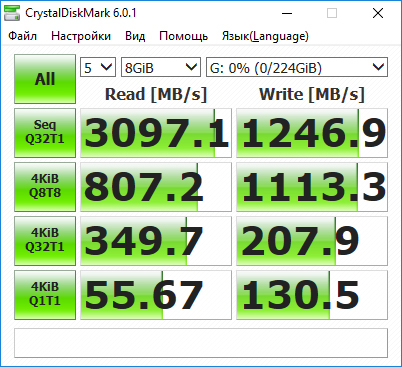Click the Seq read result 3097.1
The height and width of the screenshot is (367, 402).
156,133
